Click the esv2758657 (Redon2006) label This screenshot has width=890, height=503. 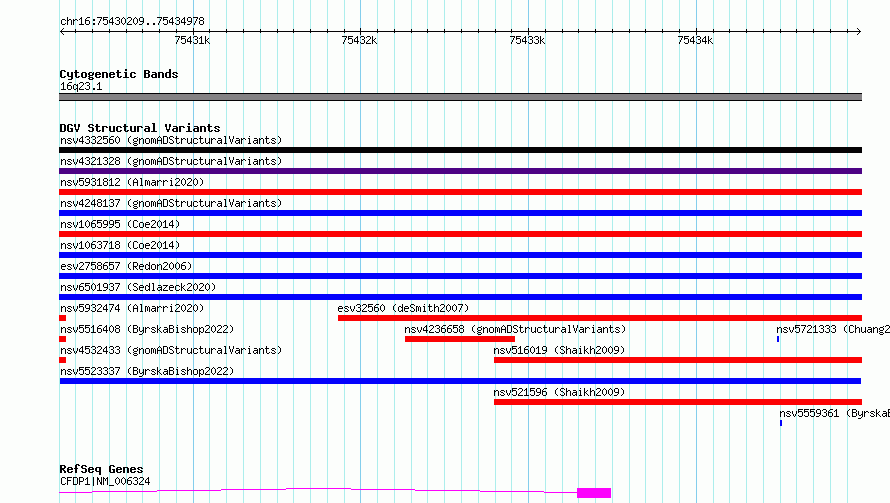(126, 266)
